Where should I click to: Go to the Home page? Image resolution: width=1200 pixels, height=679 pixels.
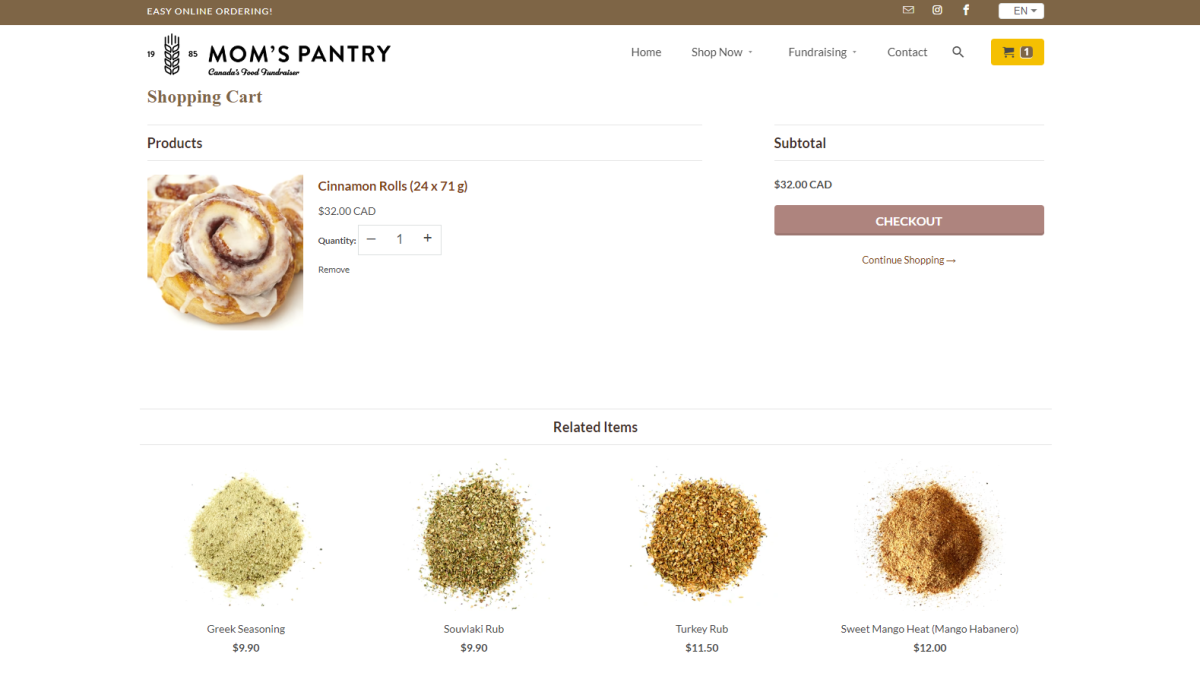[646, 52]
